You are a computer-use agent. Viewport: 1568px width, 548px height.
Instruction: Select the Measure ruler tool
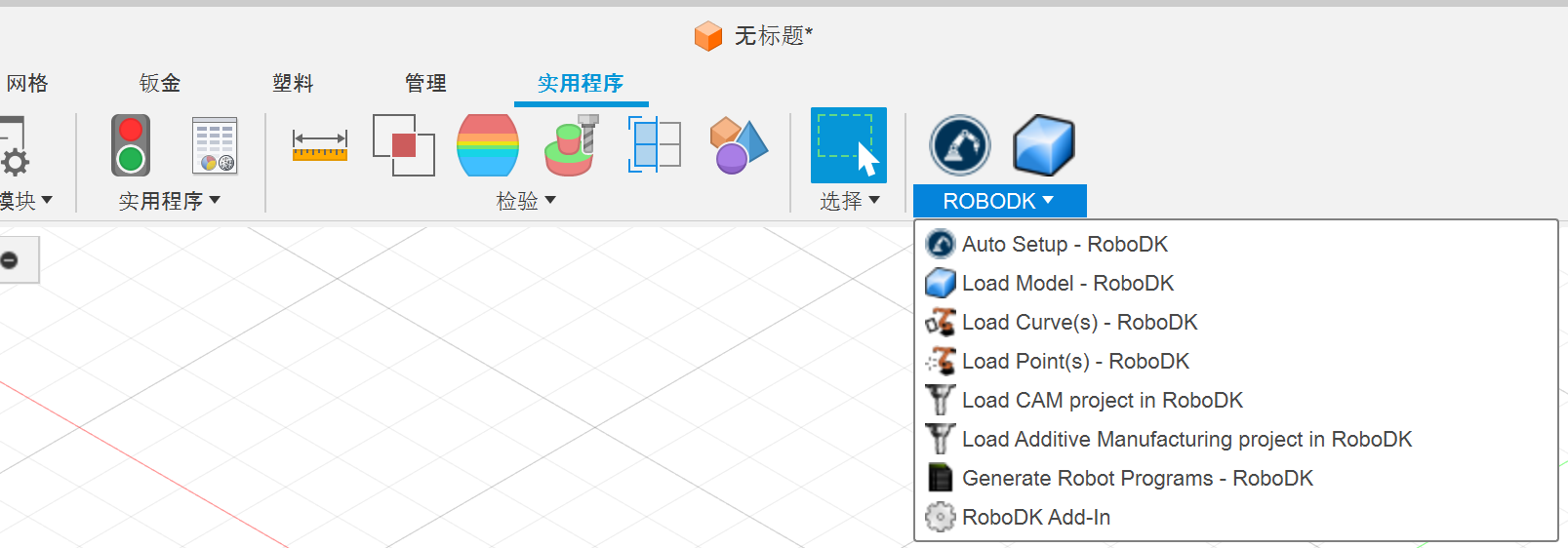tap(320, 145)
